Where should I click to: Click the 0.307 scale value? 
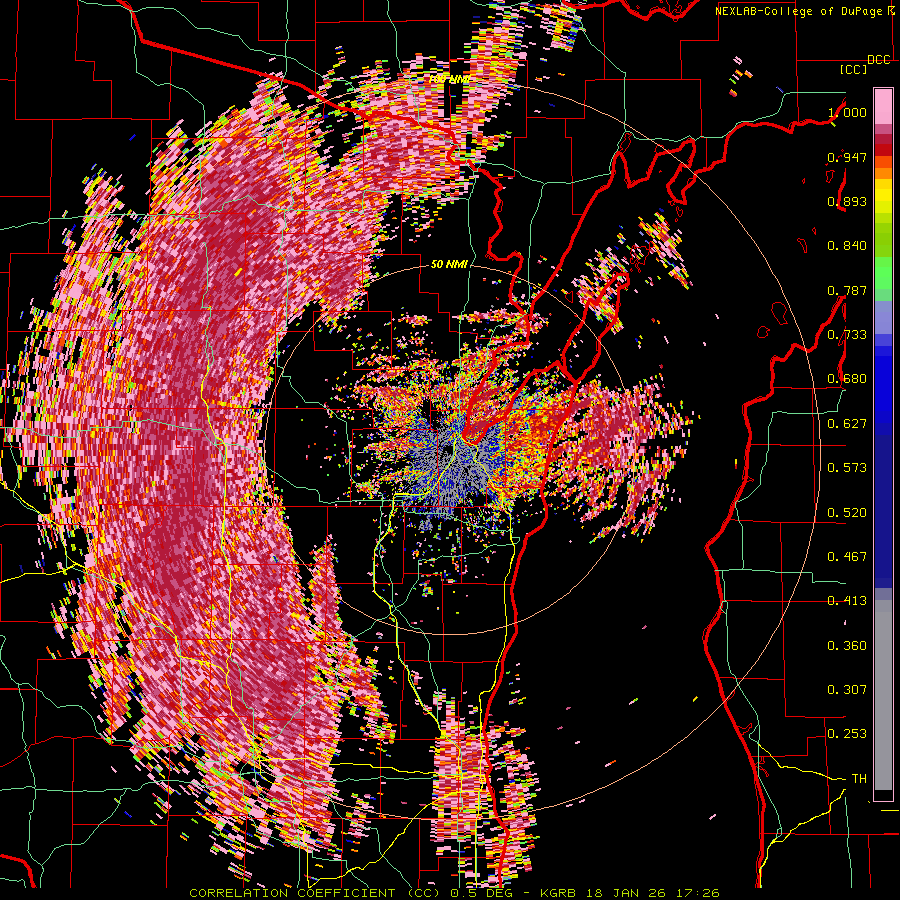847,690
